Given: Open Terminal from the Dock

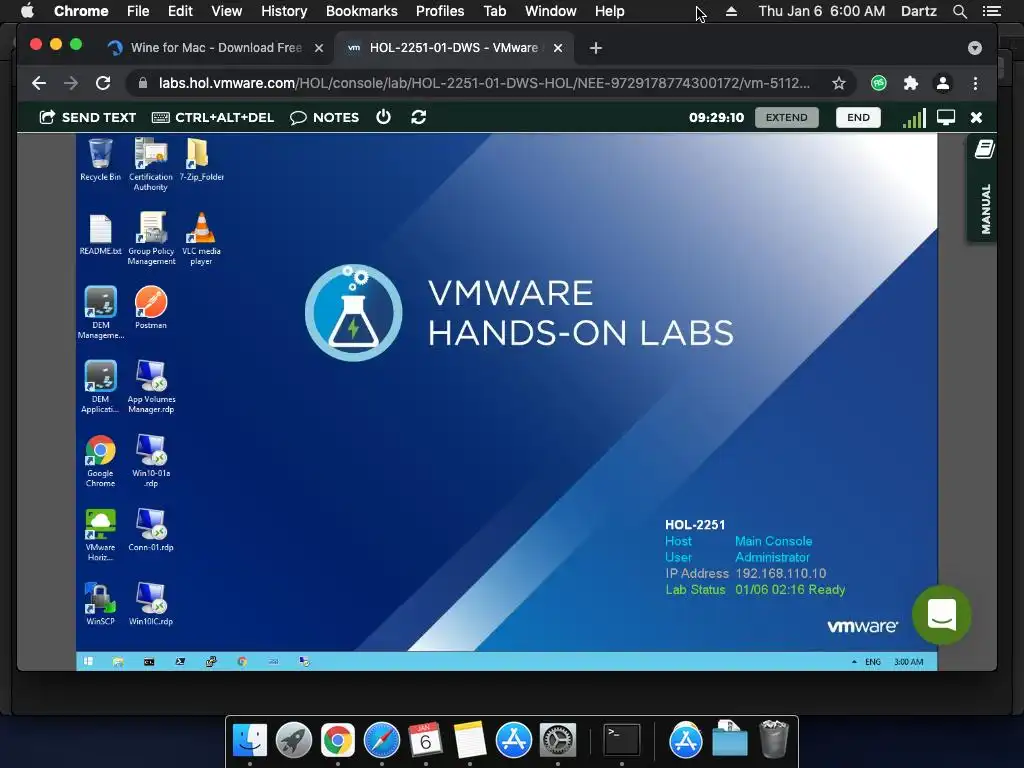Looking at the screenshot, I should click(x=621, y=740).
